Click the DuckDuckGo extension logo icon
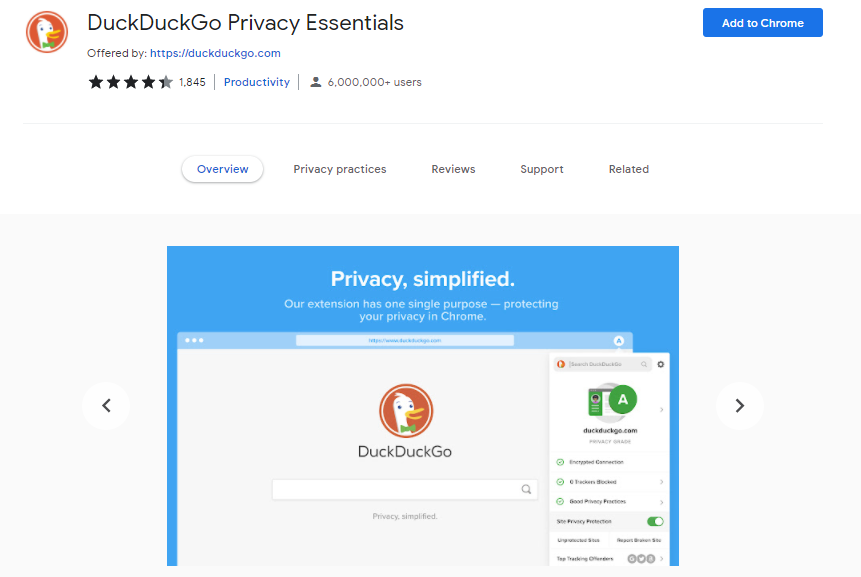Image resolution: width=861 pixels, height=577 pixels. [x=47, y=32]
